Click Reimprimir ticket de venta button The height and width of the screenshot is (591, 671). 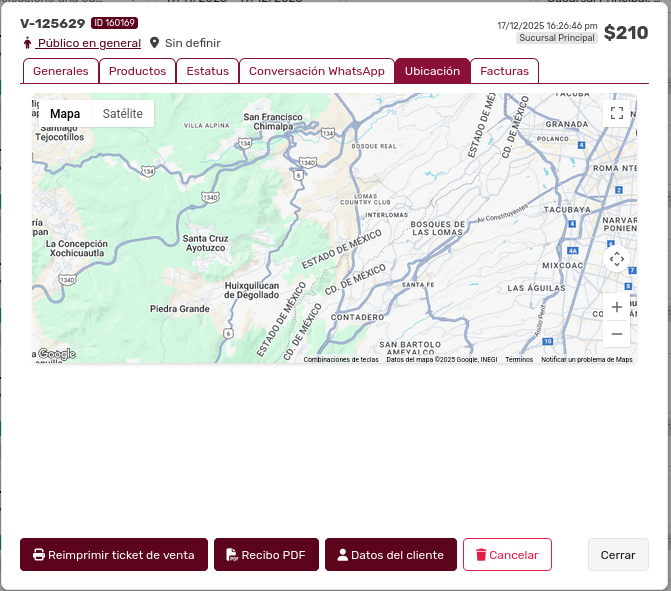coord(114,555)
